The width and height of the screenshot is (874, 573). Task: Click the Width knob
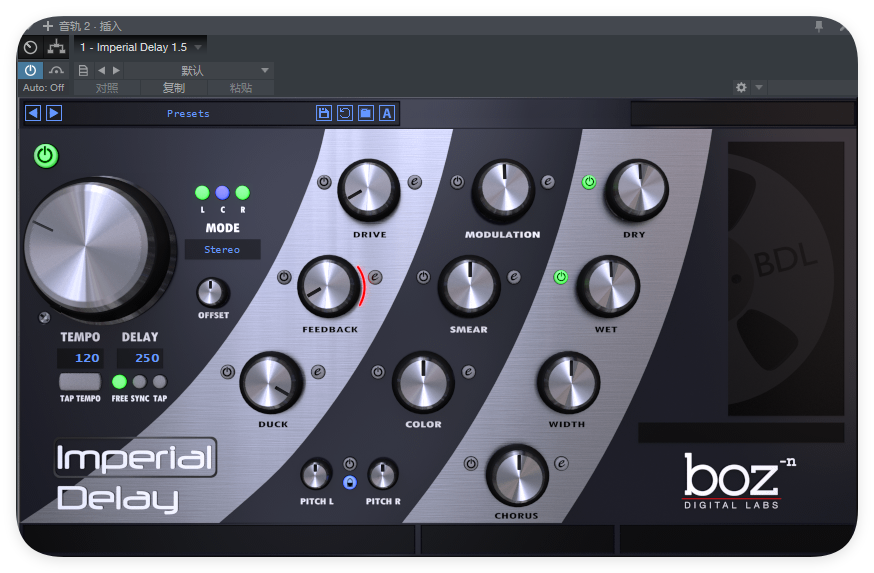(568, 382)
